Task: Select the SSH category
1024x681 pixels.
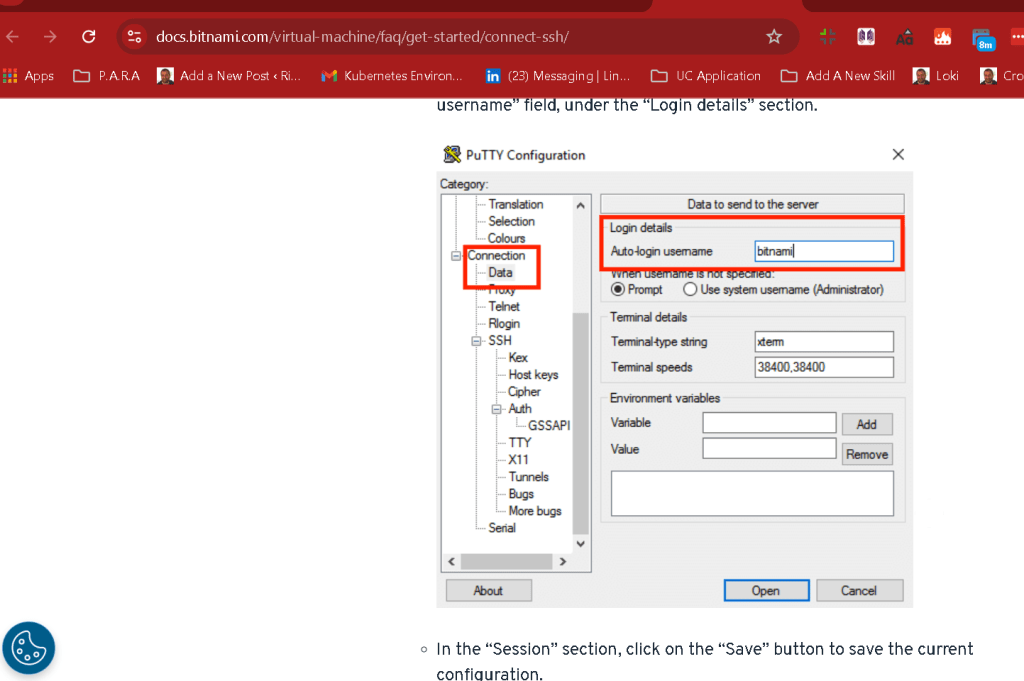Action: (500, 340)
